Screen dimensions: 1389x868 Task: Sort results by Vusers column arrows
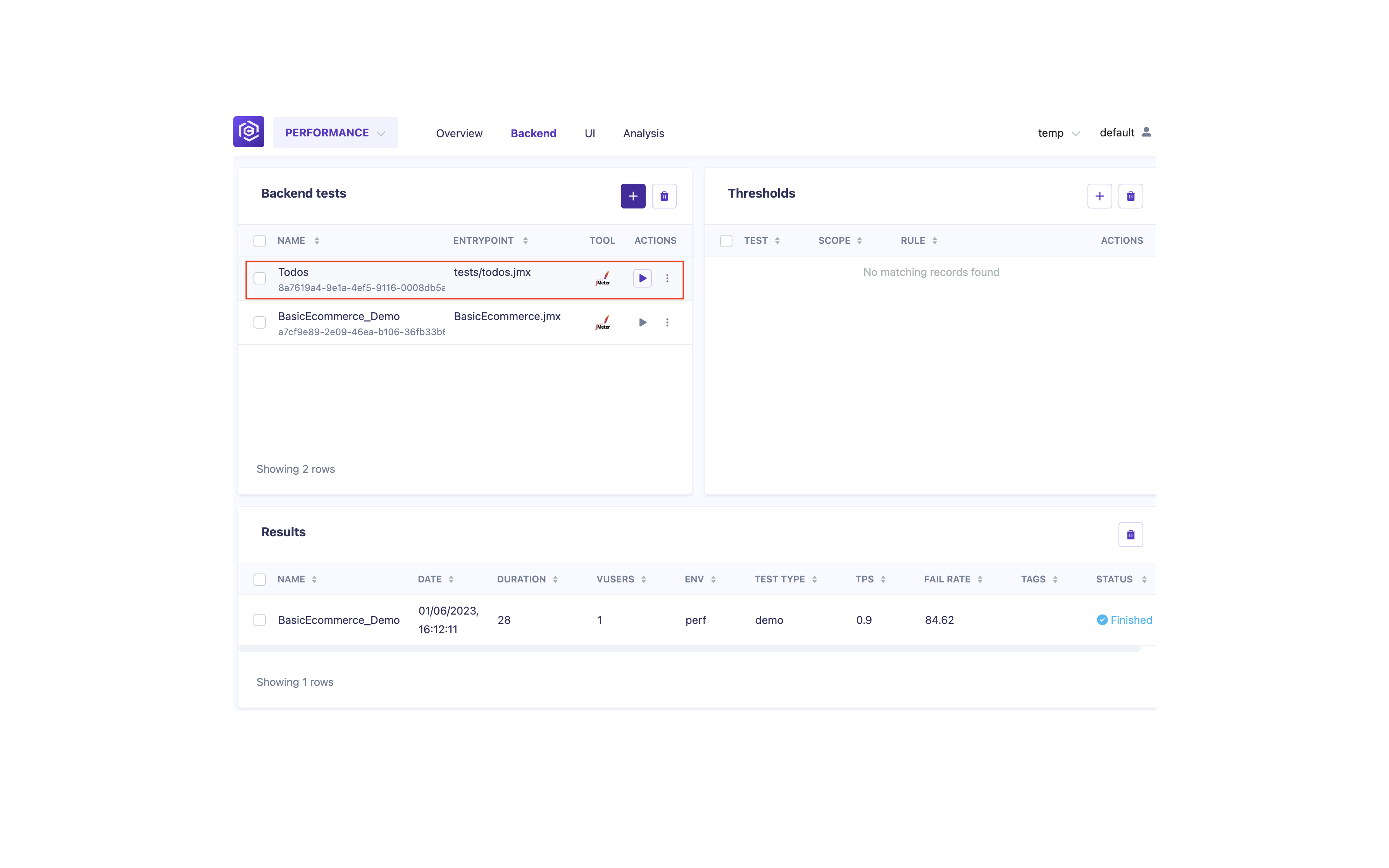point(643,580)
